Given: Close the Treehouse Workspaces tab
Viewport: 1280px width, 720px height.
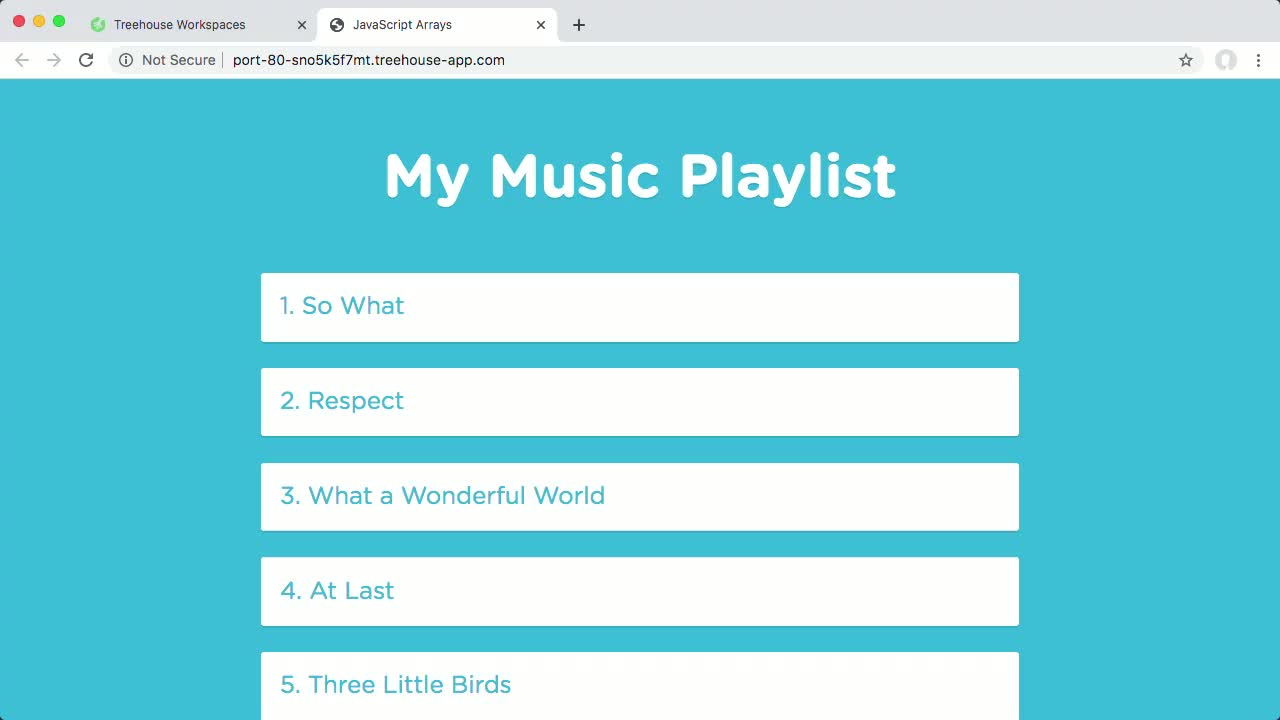Looking at the screenshot, I should [302, 25].
